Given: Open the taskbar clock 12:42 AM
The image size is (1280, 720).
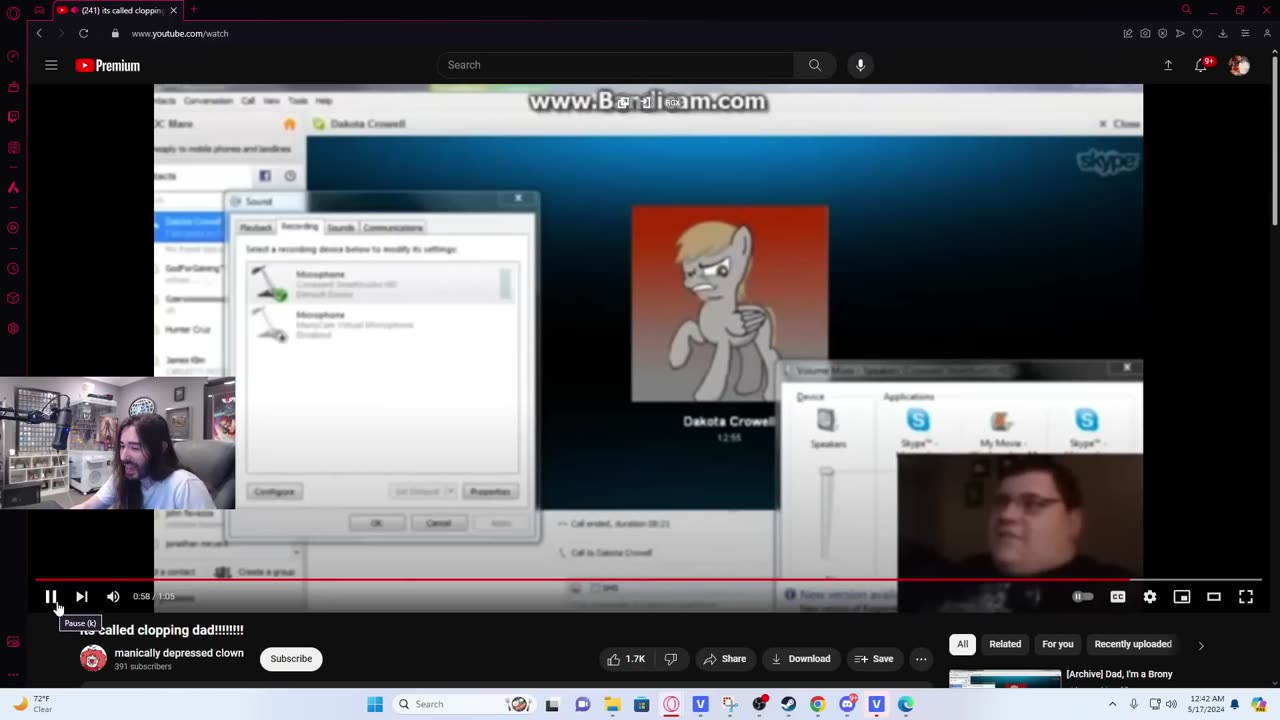Looking at the screenshot, I should pyautogui.click(x=1205, y=704).
